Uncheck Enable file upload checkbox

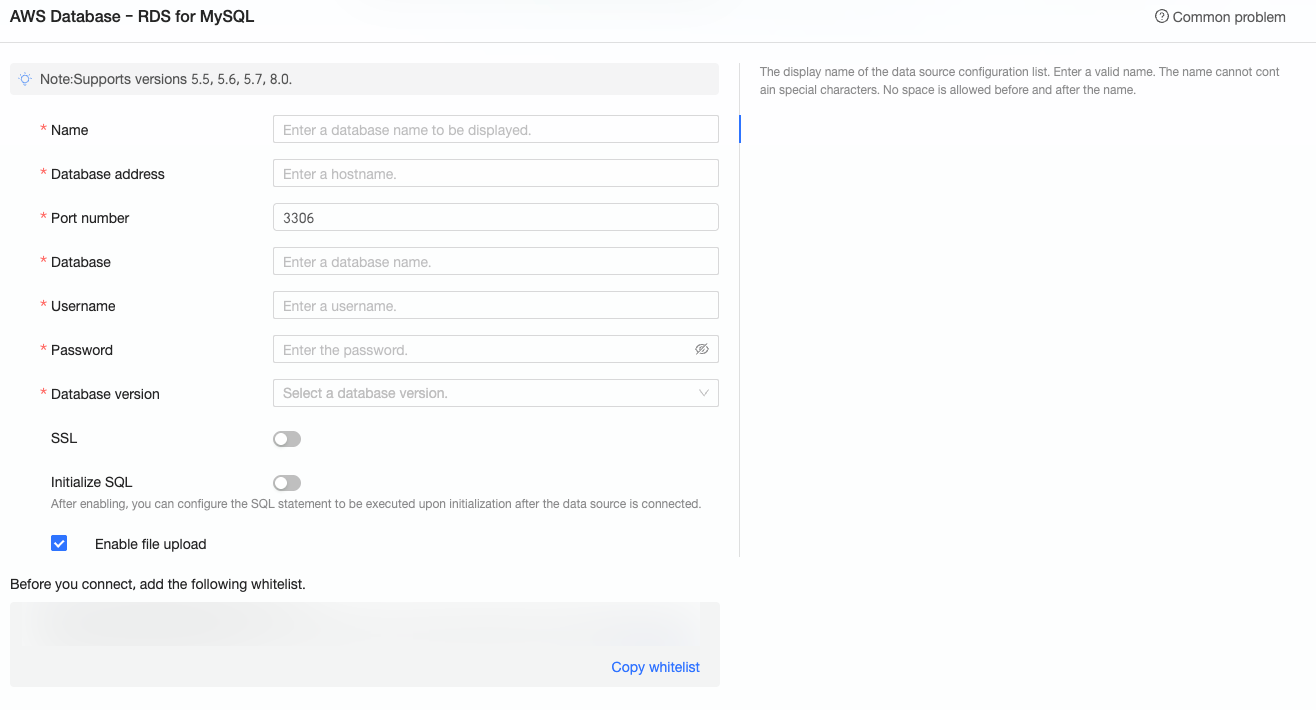pos(59,543)
